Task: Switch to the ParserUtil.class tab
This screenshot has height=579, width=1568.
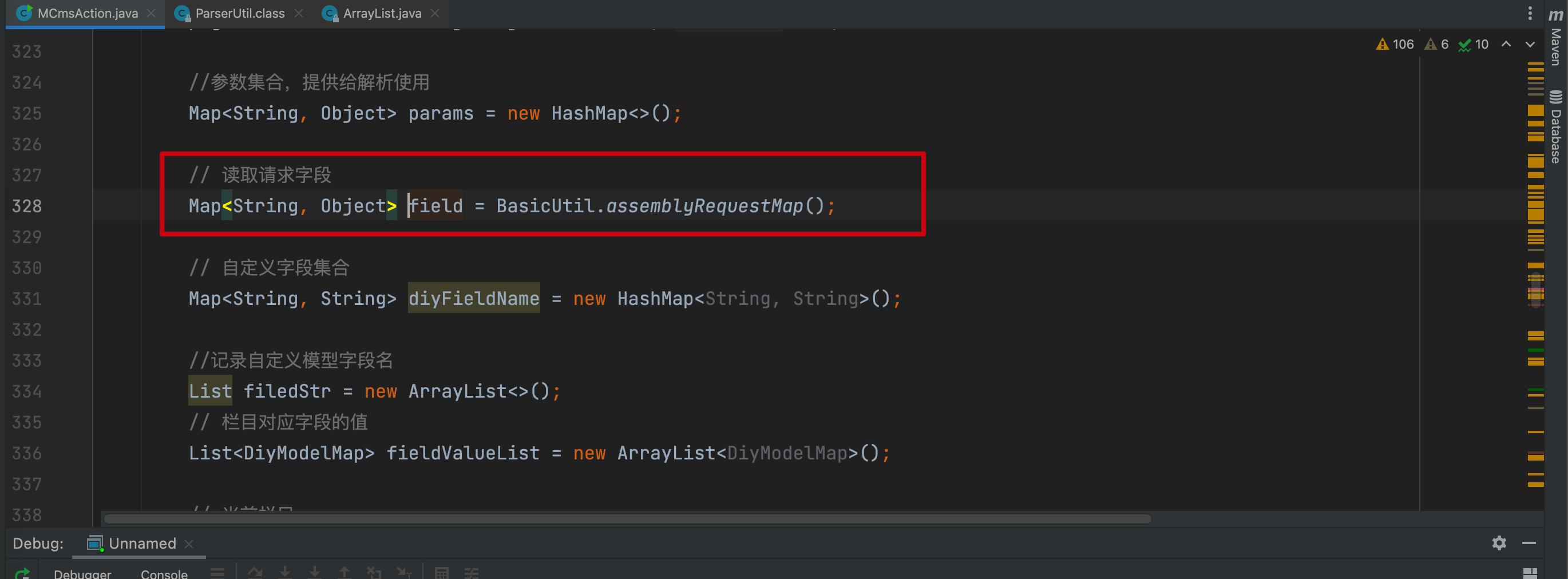Action: click(239, 13)
